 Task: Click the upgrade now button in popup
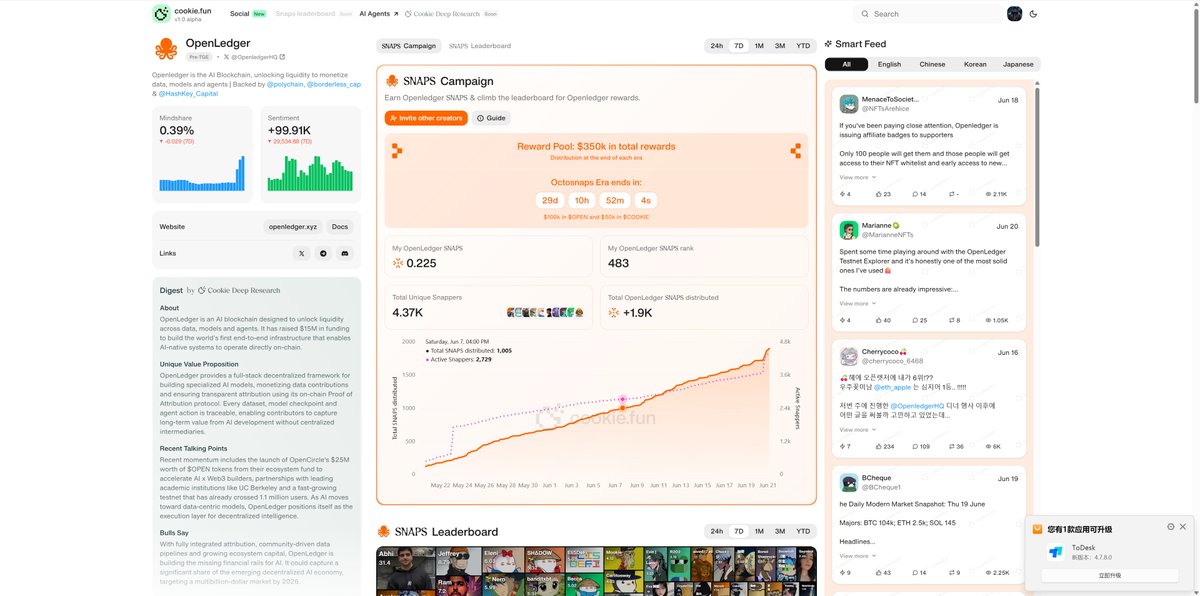pyautogui.click(x=1111, y=576)
